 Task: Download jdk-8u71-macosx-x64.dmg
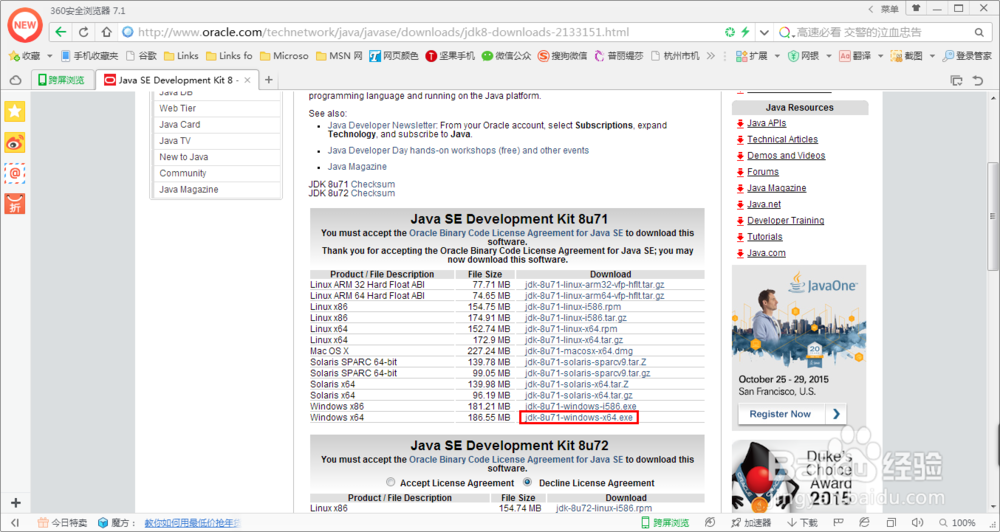[579, 351]
